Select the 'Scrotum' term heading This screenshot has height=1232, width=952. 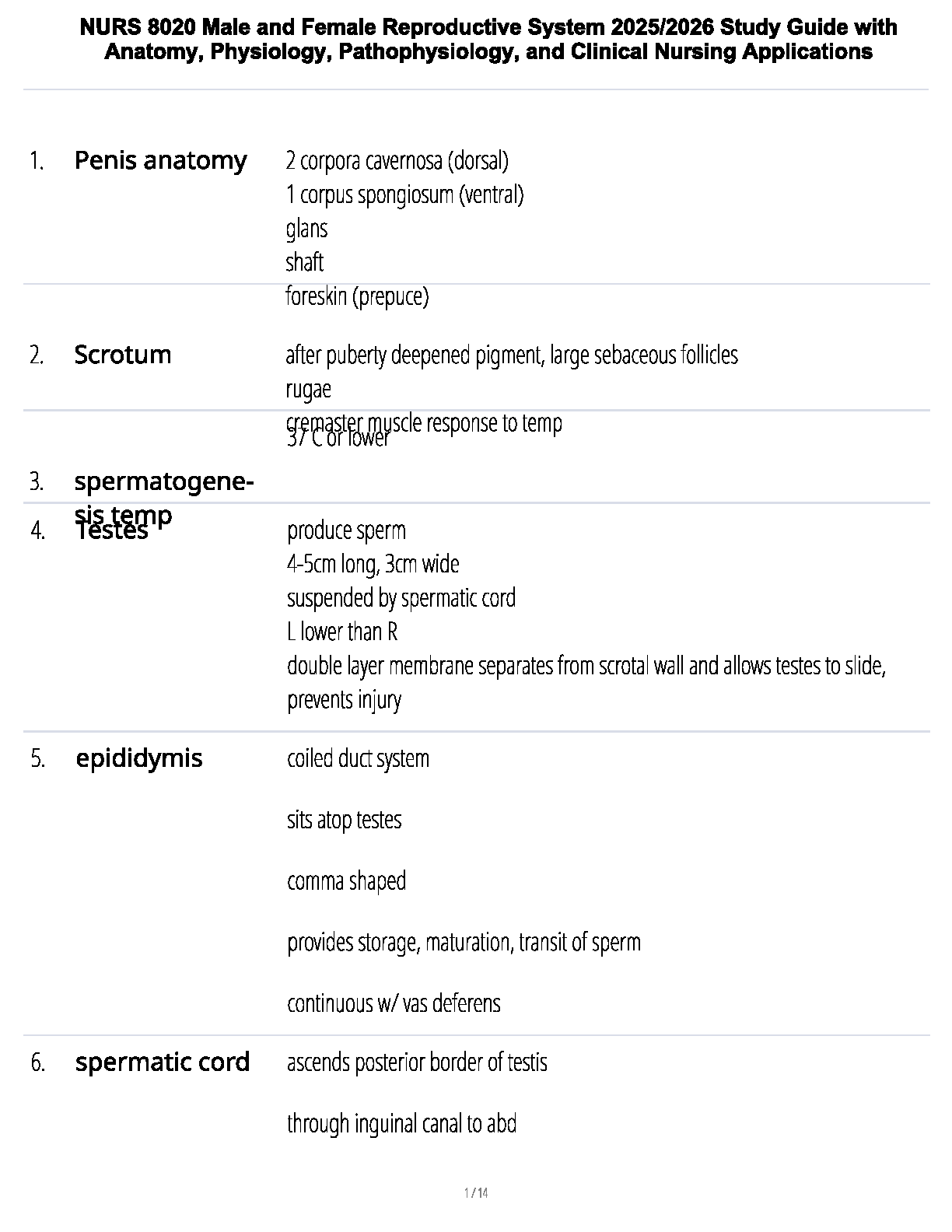[122, 355]
